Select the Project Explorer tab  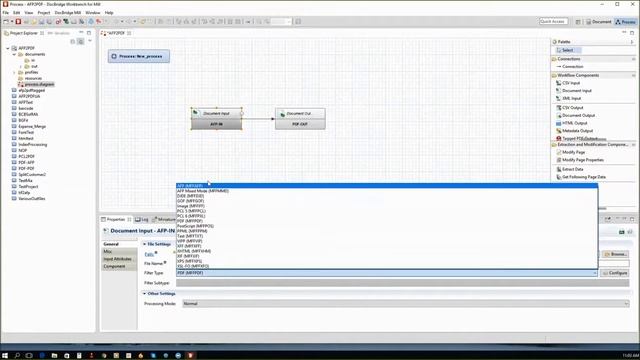click(x=24, y=33)
